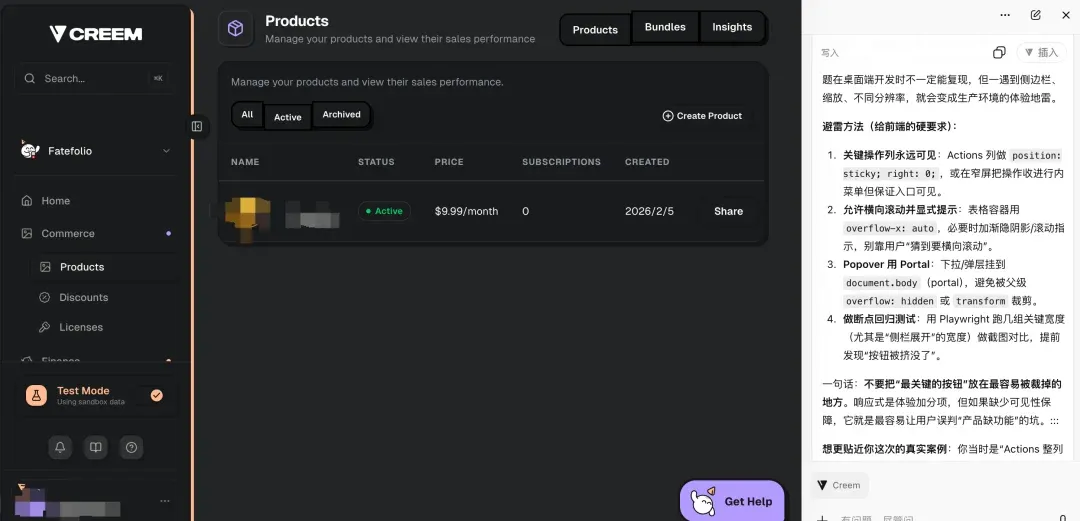Open Discounts in the sidebar
This screenshot has width=1080, height=521.
point(84,297)
